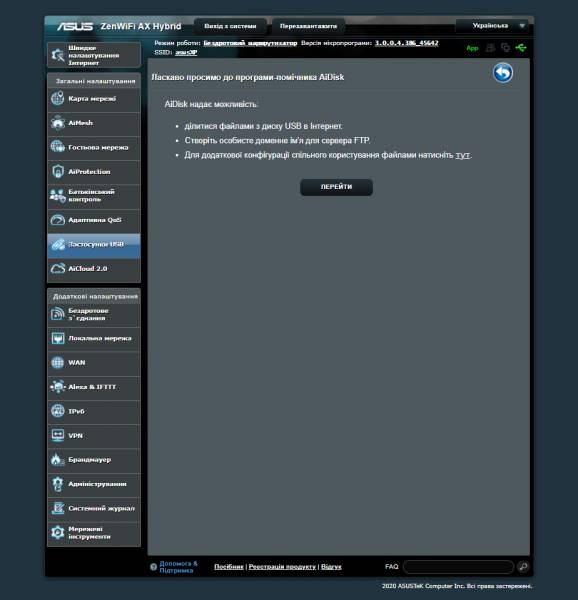Open Системний журнал menu item

(x=94, y=508)
